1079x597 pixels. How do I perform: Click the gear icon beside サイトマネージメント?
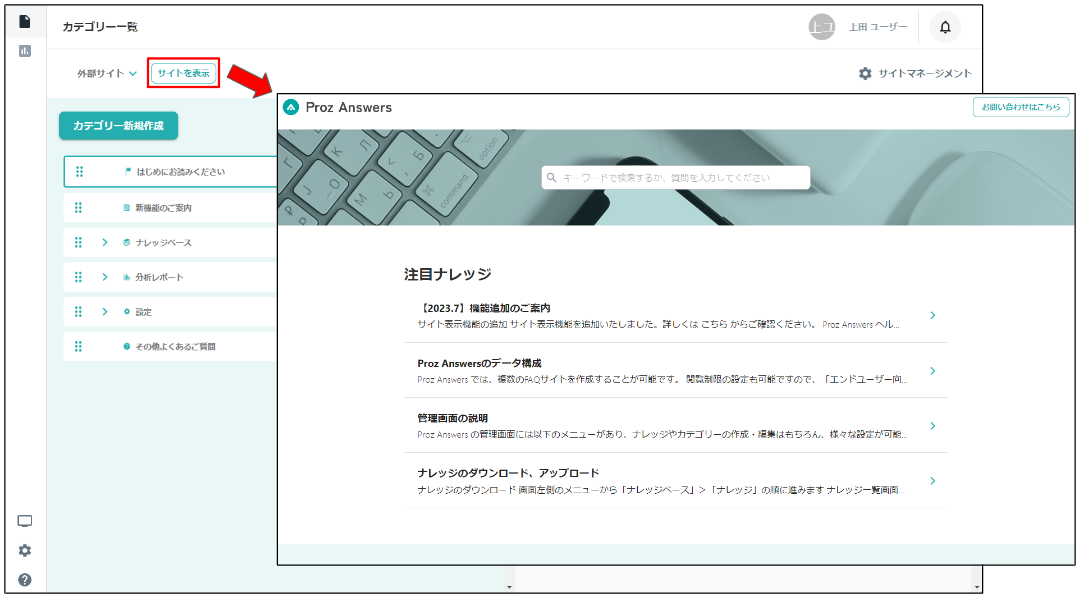coord(865,74)
